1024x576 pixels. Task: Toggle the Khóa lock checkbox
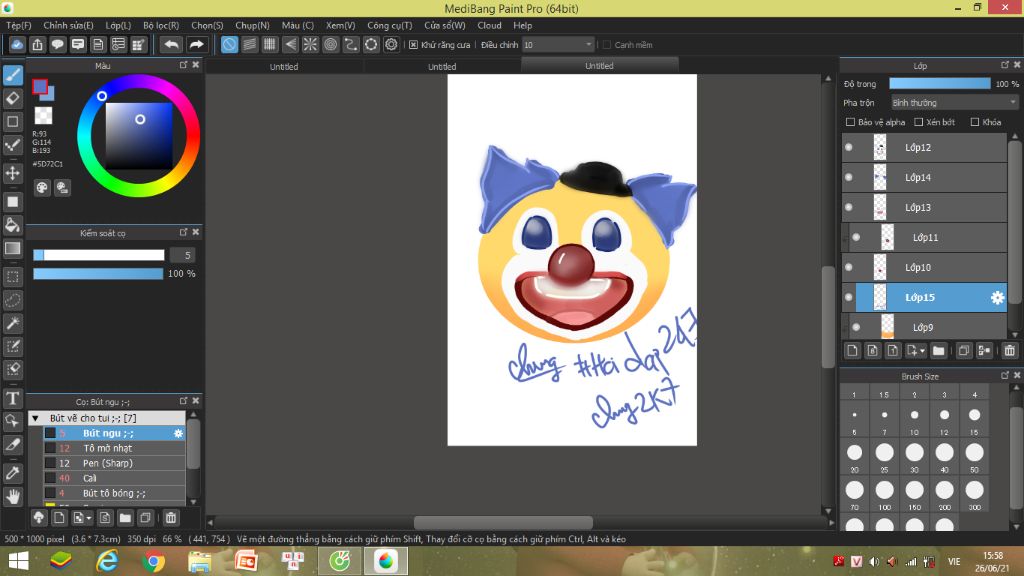[975, 122]
